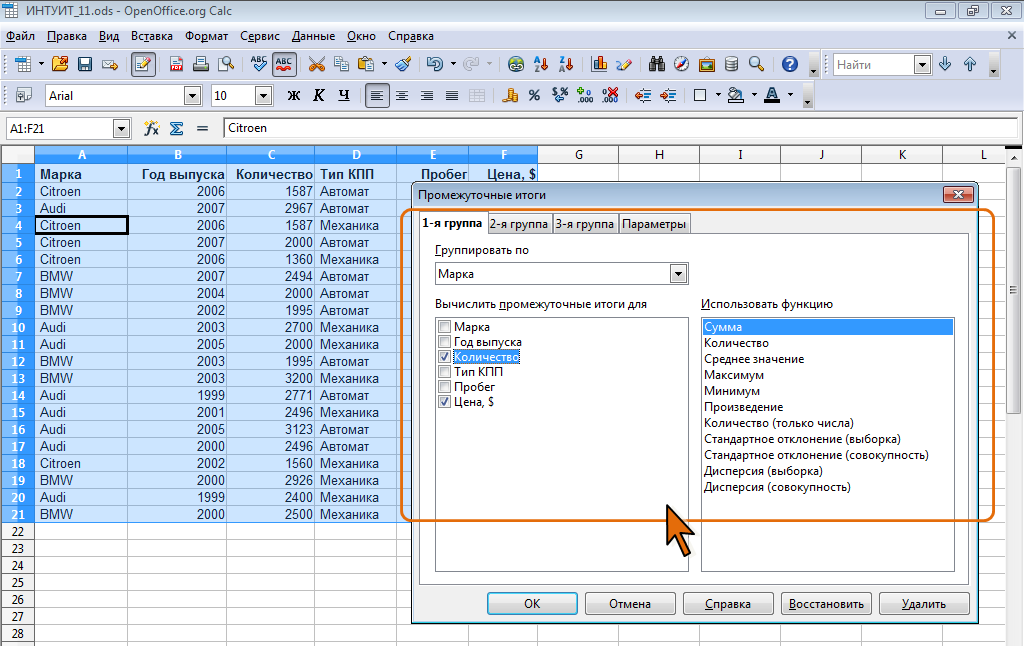1024x646 pixels.
Task: Expand the Undo history dropdown arrow
Action: point(453,64)
